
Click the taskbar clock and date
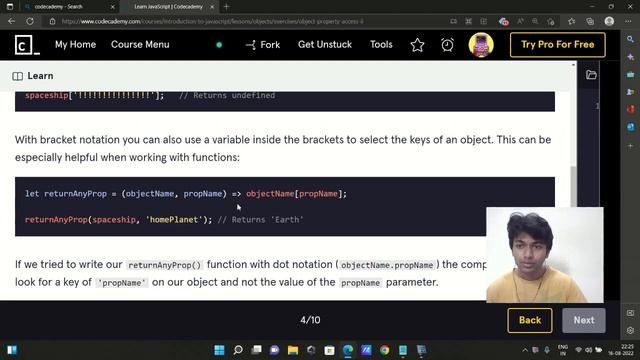pos(620,350)
